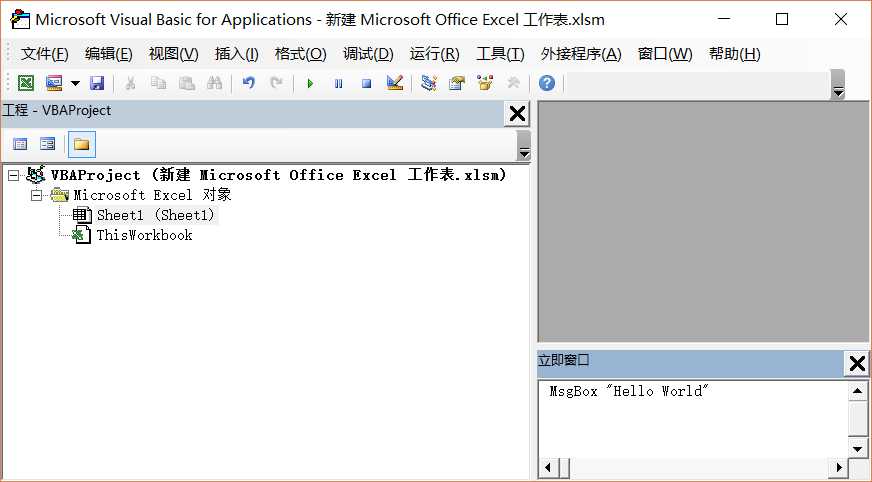Open the Object Browser toolbar icon
This screenshot has height=482, width=872.
485,83
